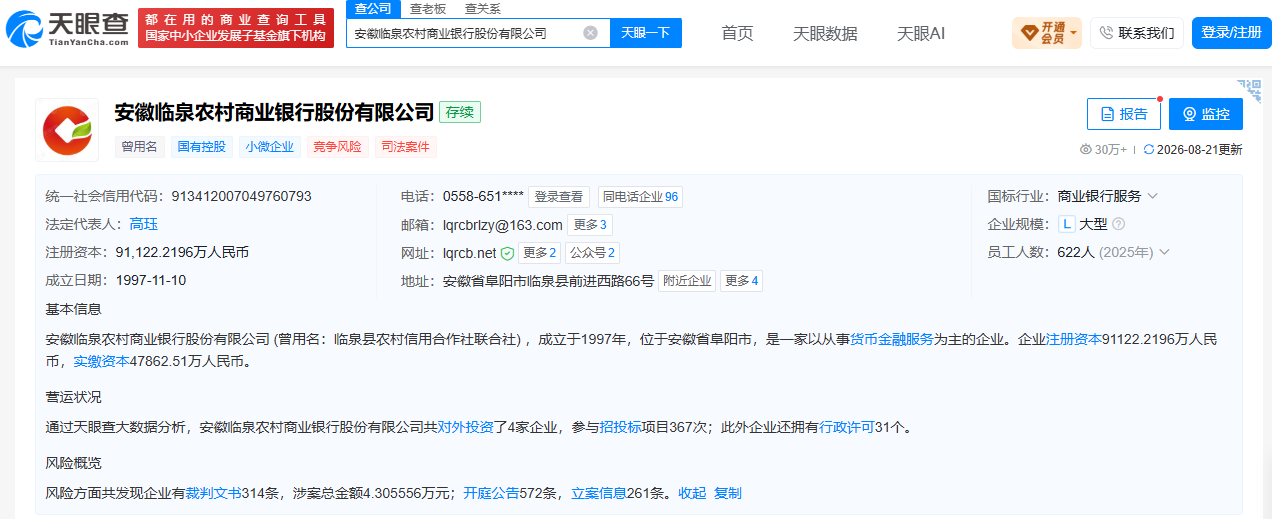Click the verified shield icon beside lqrcb.net
Screen dimensions: 1272x519
[507, 253]
